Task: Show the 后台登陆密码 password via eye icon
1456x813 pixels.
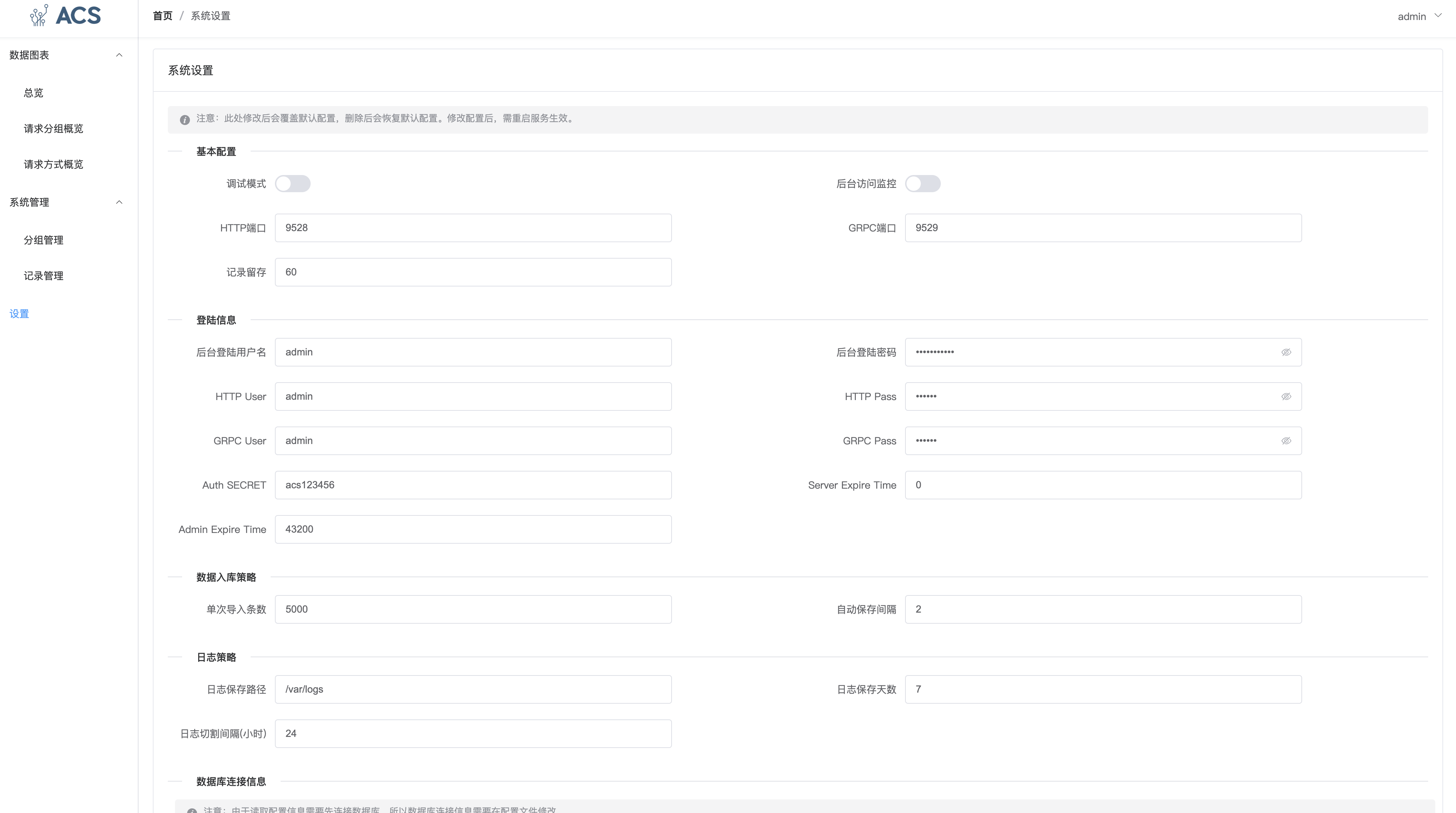Action: tap(1286, 352)
